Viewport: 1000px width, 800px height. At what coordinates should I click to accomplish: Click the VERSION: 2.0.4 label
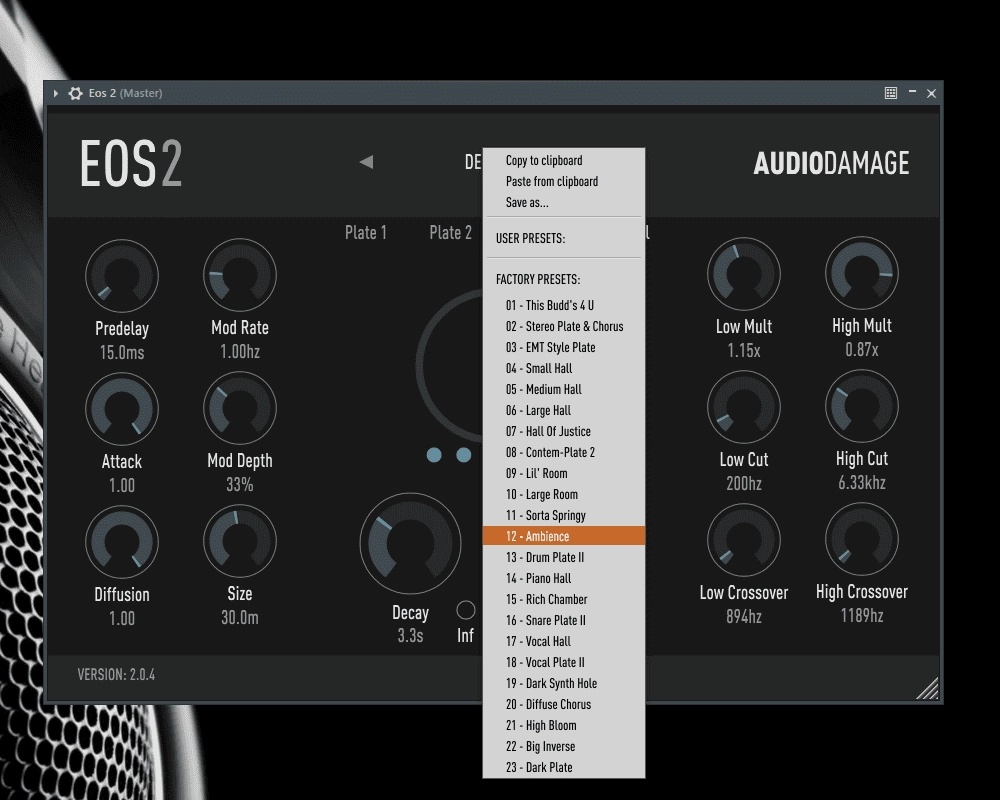coord(116,674)
